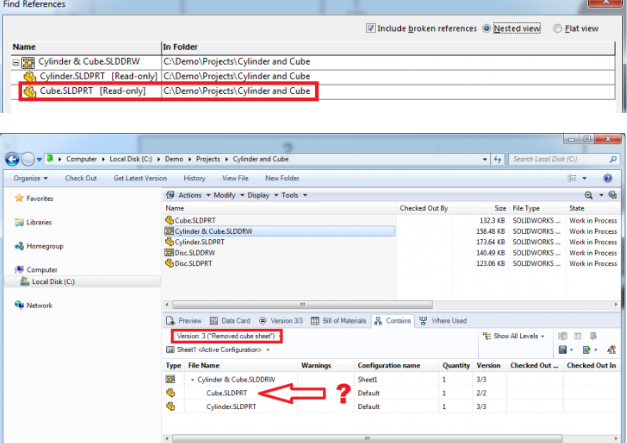Click the Cube.SLDPRT part icon in file list

click(169, 219)
